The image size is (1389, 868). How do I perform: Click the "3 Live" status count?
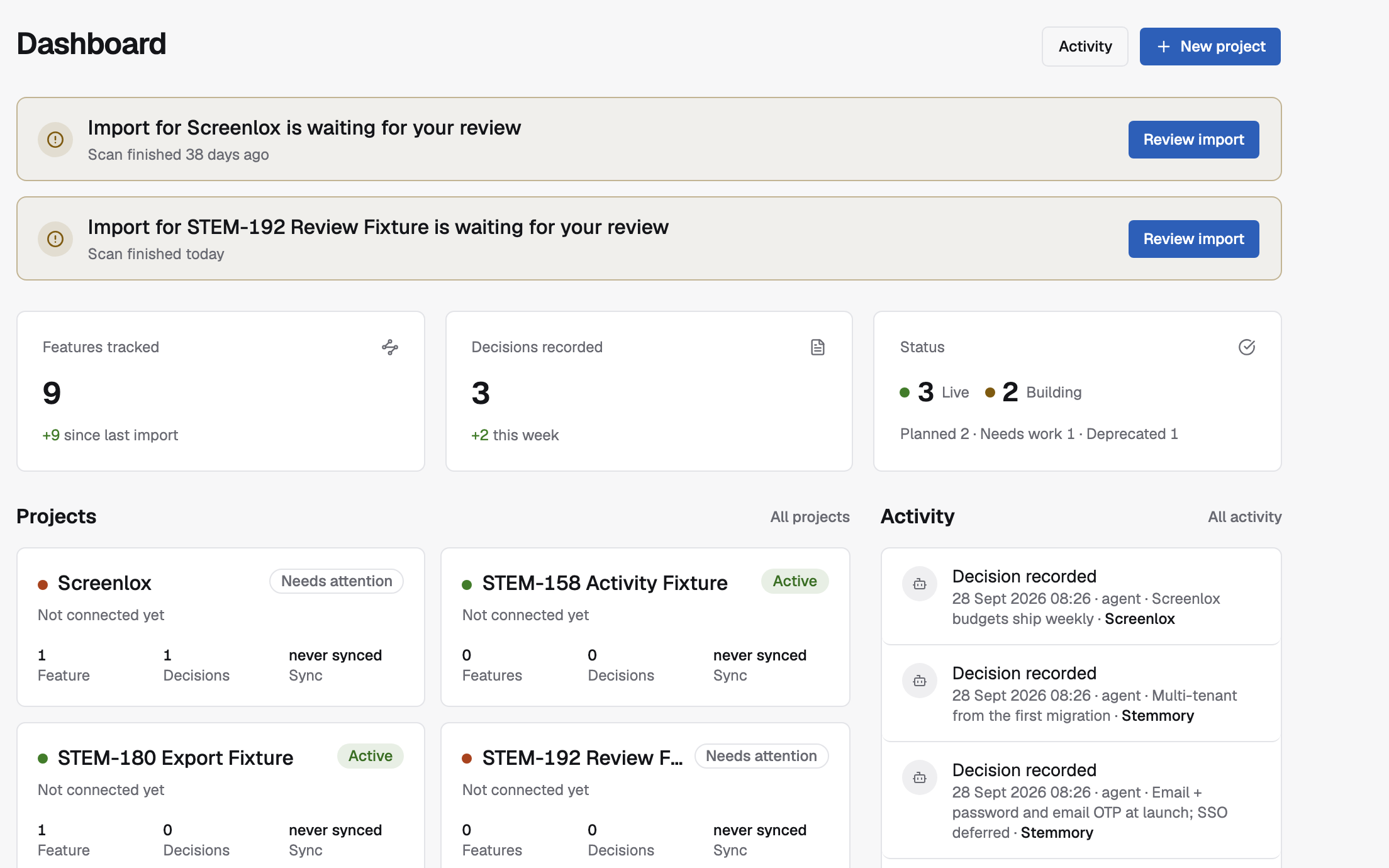[x=935, y=392]
